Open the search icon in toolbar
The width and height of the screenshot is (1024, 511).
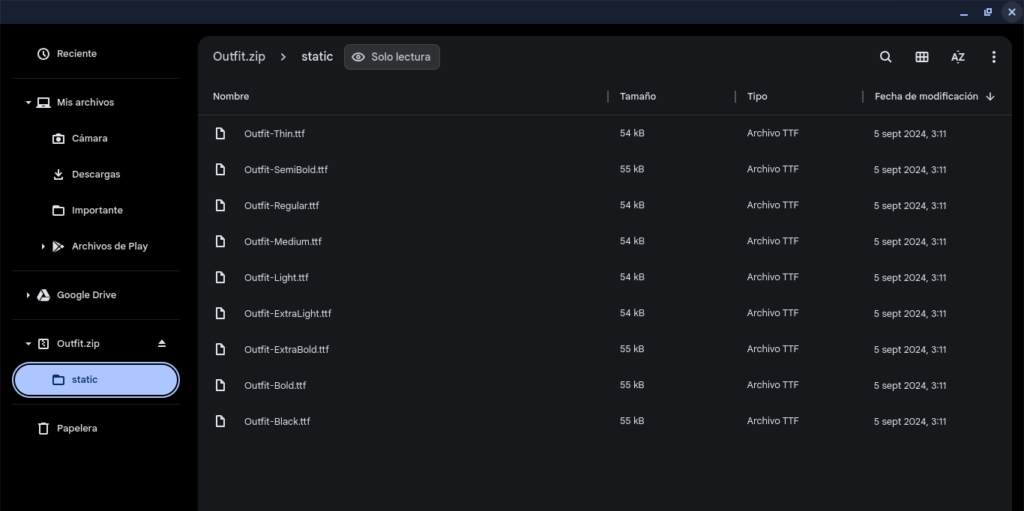tap(886, 57)
